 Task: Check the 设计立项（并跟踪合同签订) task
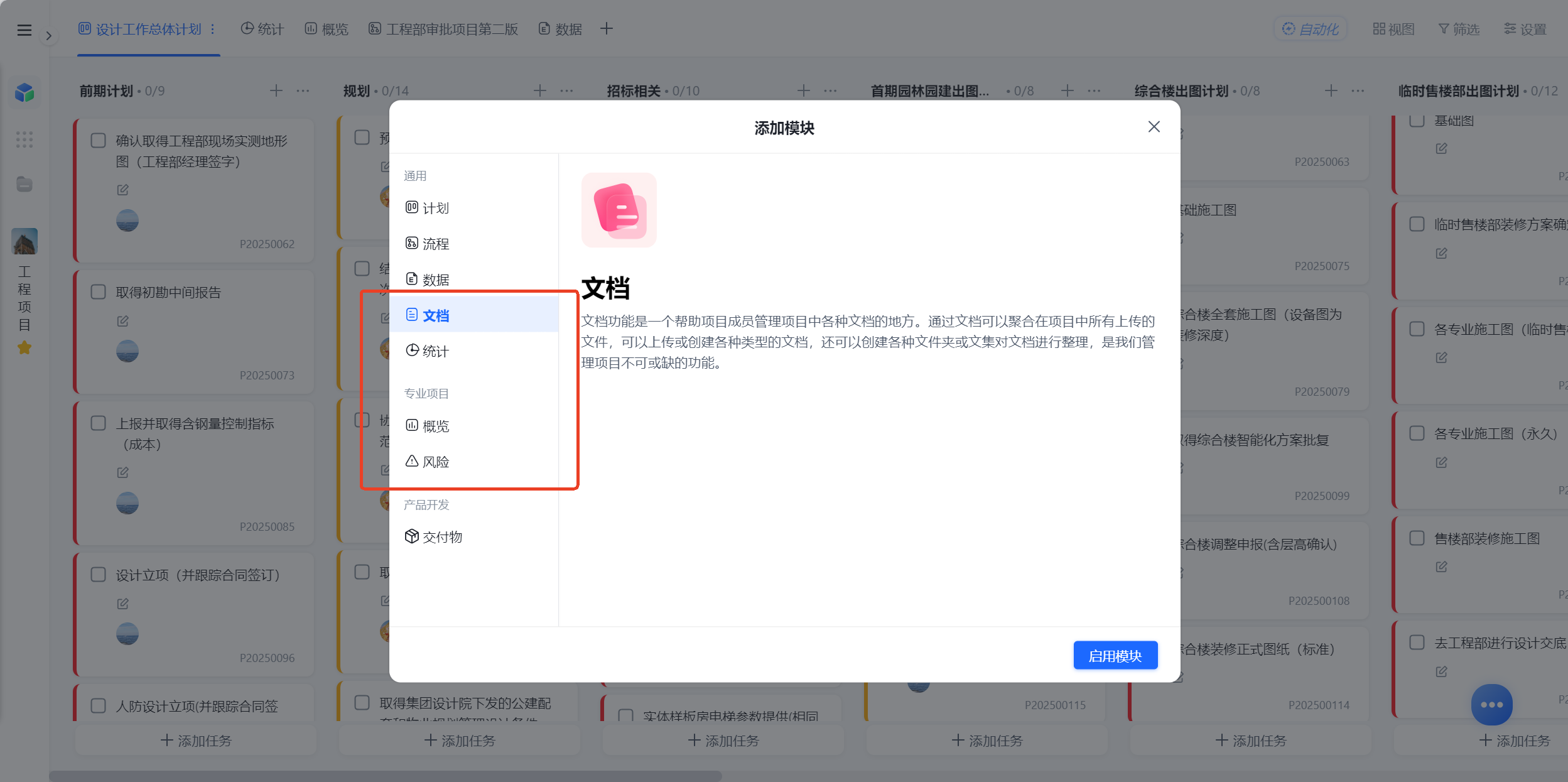(98, 575)
